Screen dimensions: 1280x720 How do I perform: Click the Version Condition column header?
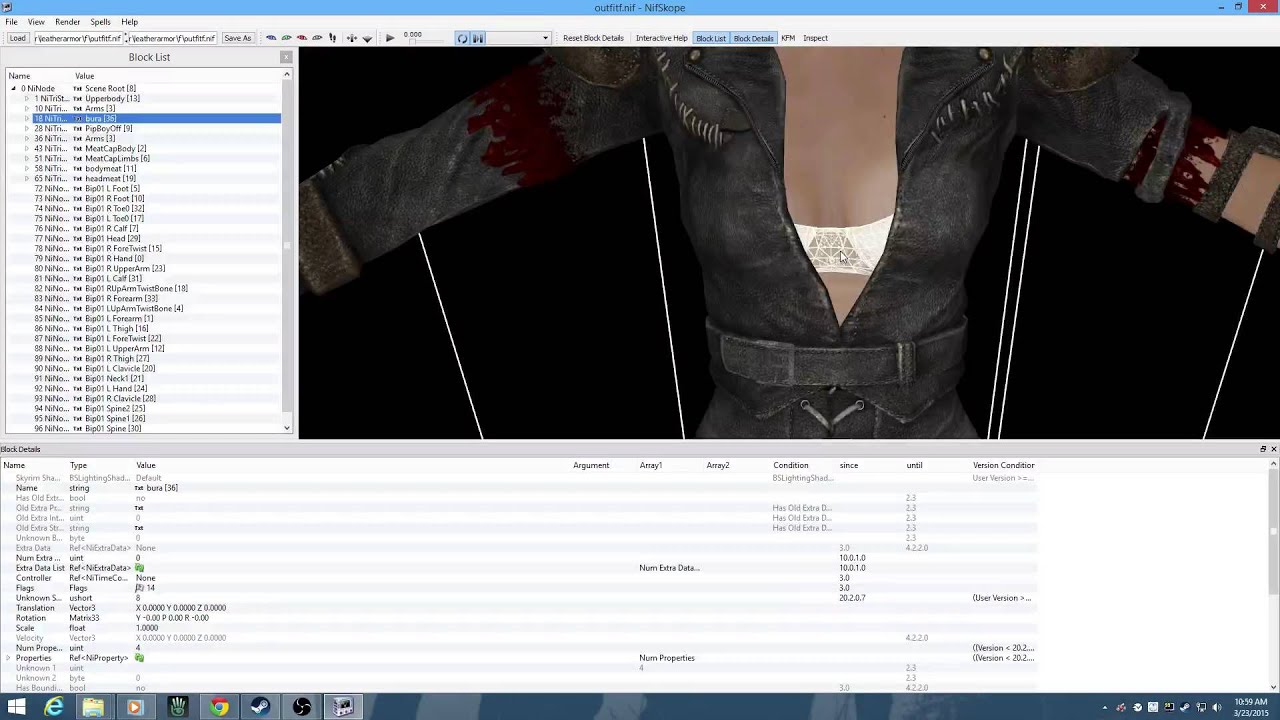click(1003, 465)
